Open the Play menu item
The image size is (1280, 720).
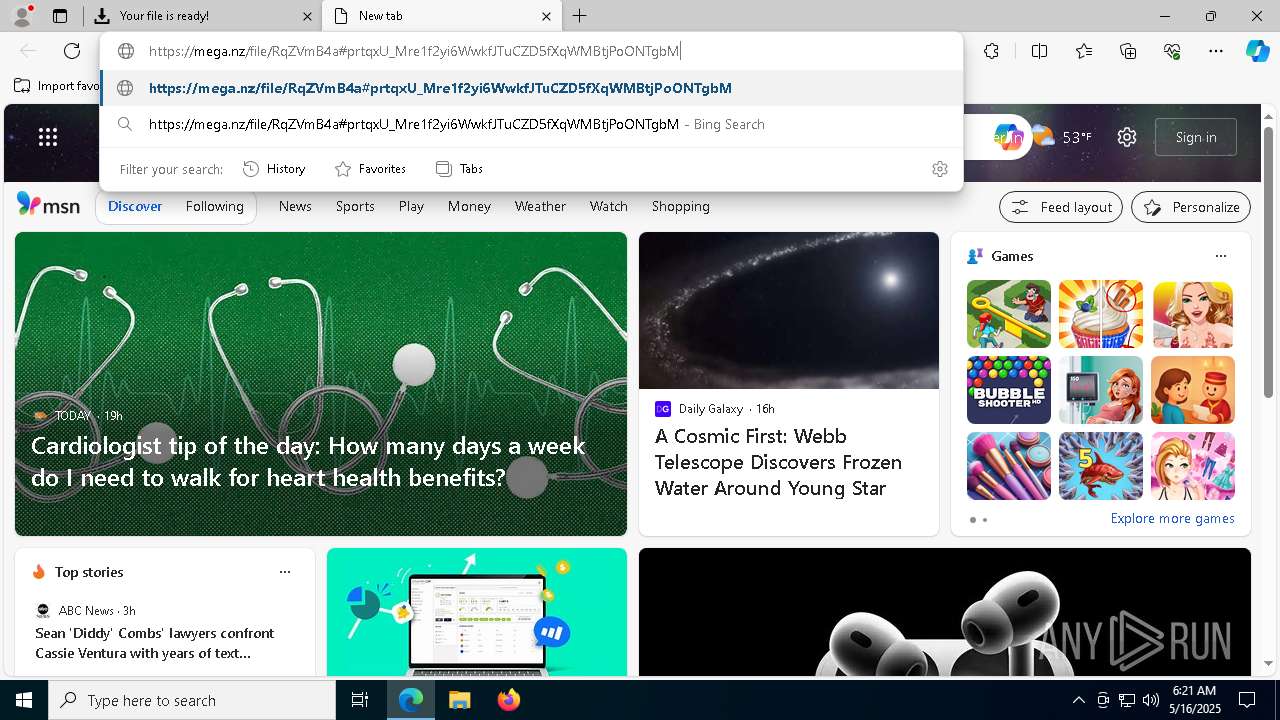(x=411, y=206)
